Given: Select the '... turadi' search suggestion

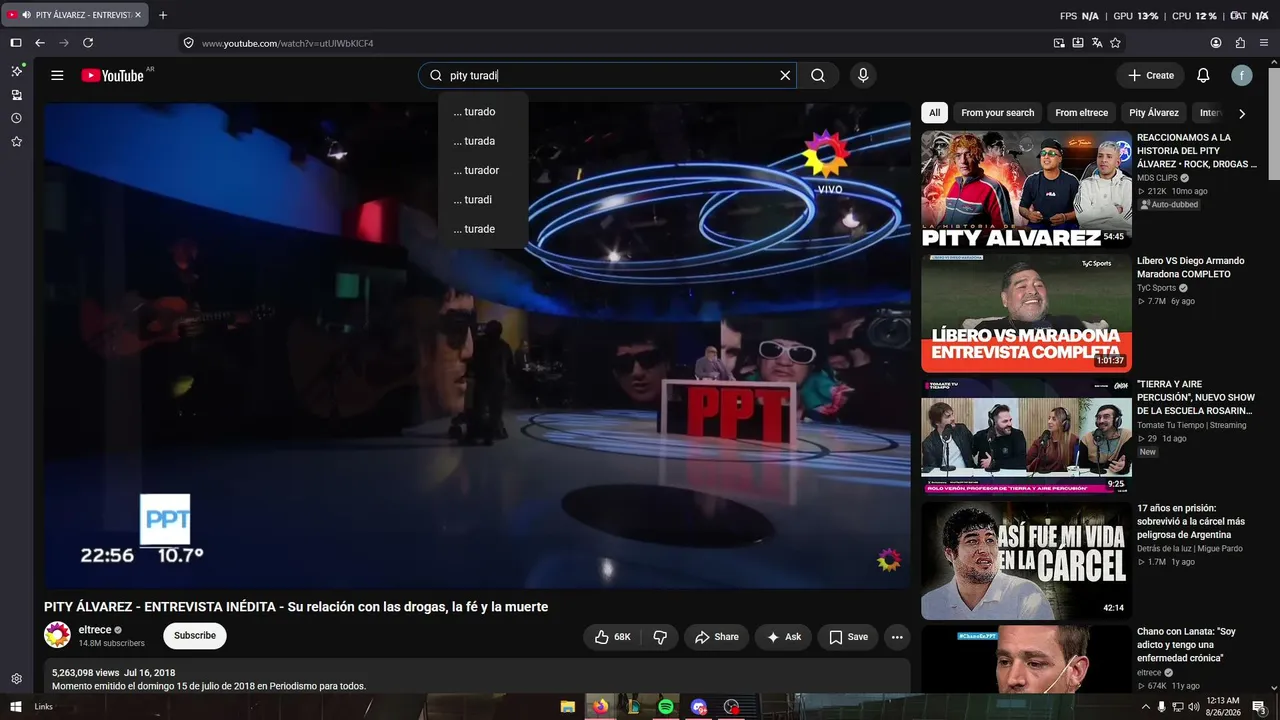Looking at the screenshot, I should tap(483, 200).
